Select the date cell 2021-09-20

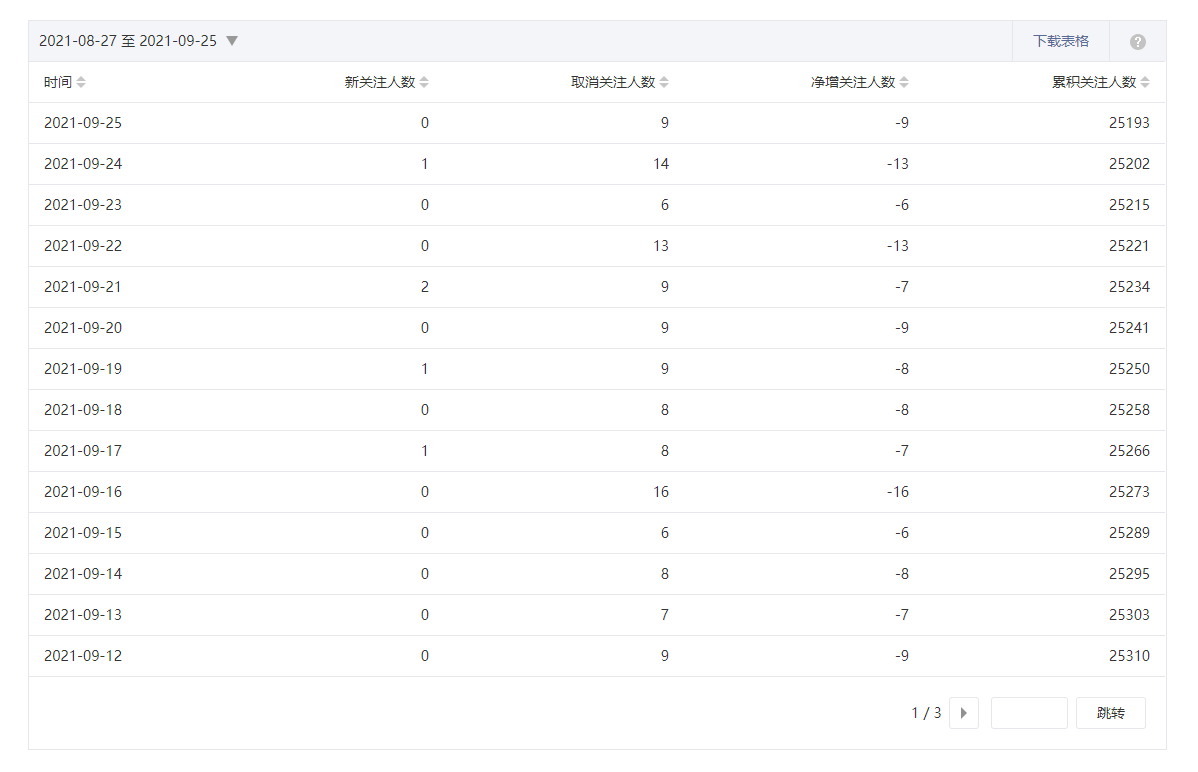83,328
